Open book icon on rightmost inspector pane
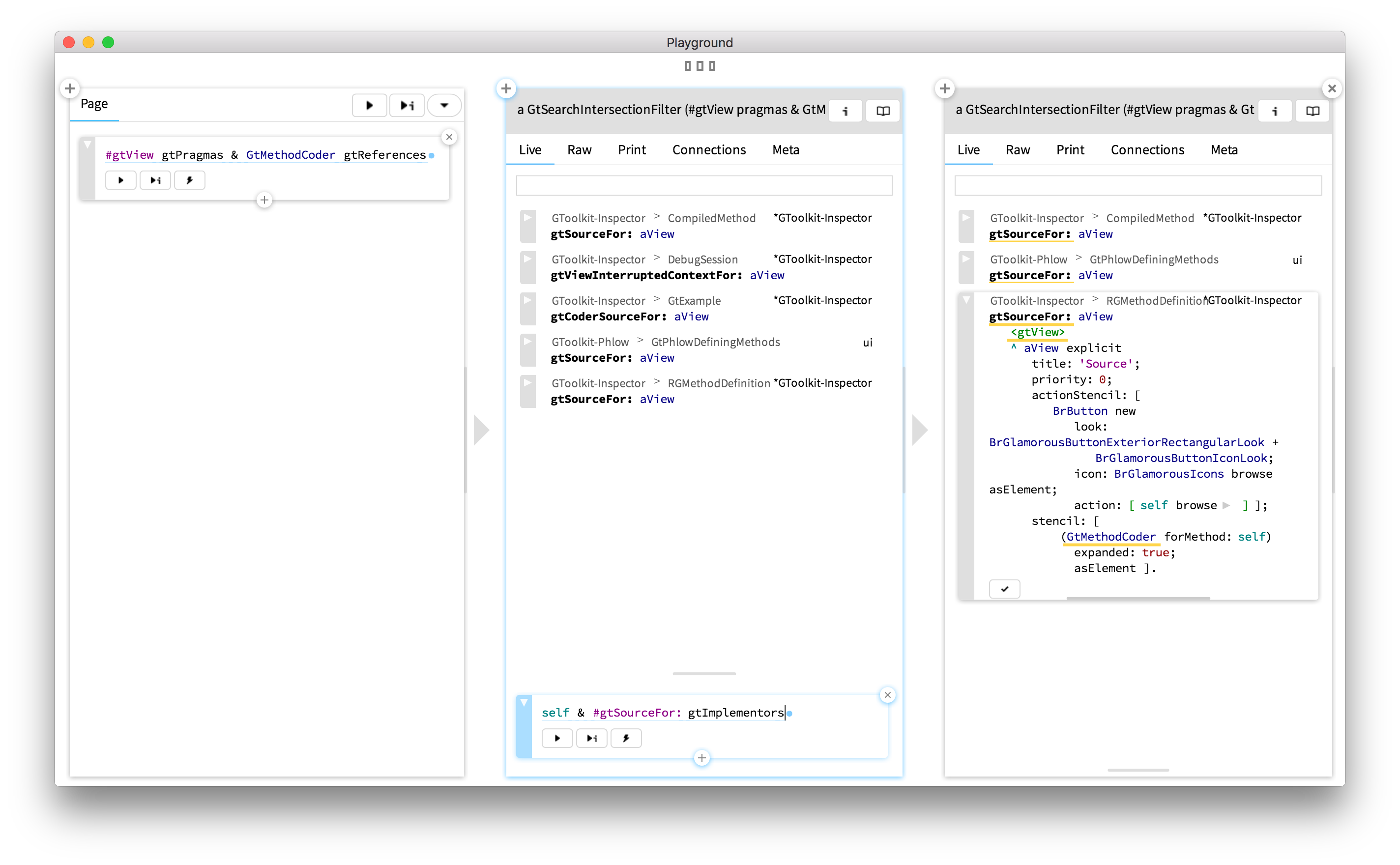Screen dimensions: 1400x865 click(x=1312, y=111)
